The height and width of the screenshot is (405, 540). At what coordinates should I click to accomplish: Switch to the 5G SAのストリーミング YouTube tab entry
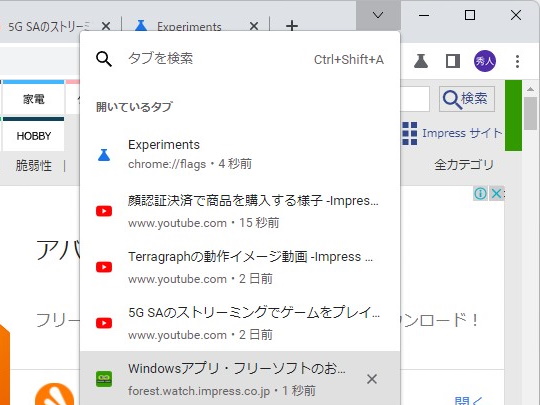coord(240,323)
